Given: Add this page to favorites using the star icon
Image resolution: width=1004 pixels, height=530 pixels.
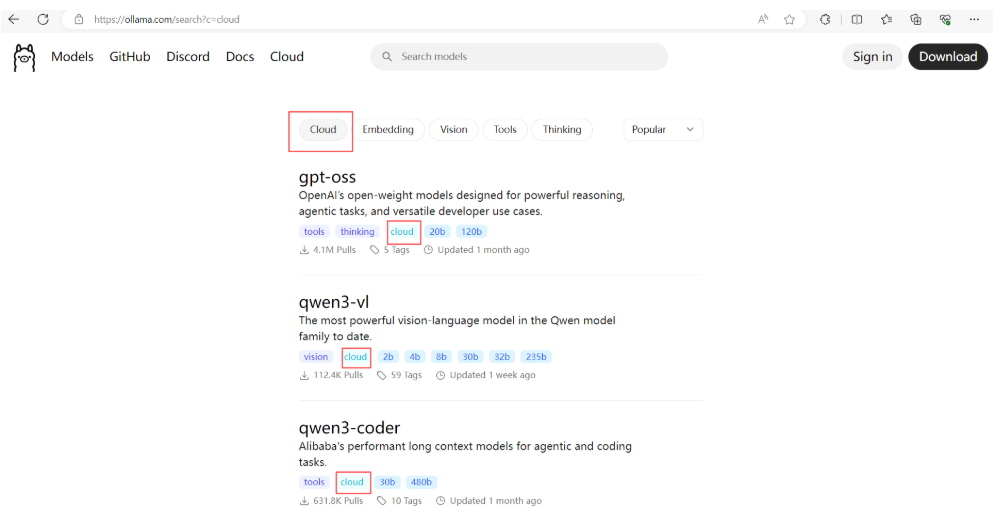Looking at the screenshot, I should pos(789,19).
